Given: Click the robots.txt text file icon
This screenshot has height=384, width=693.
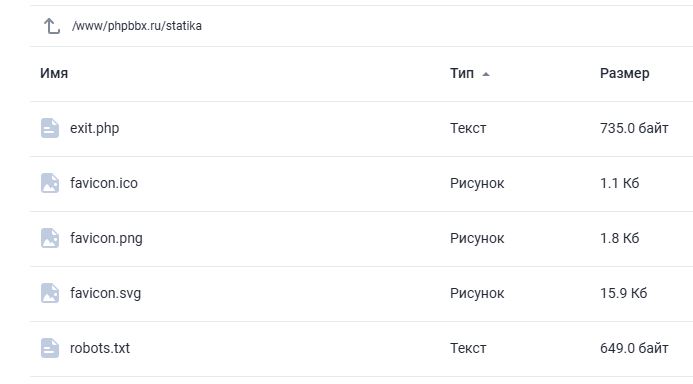Looking at the screenshot, I should pos(50,348).
